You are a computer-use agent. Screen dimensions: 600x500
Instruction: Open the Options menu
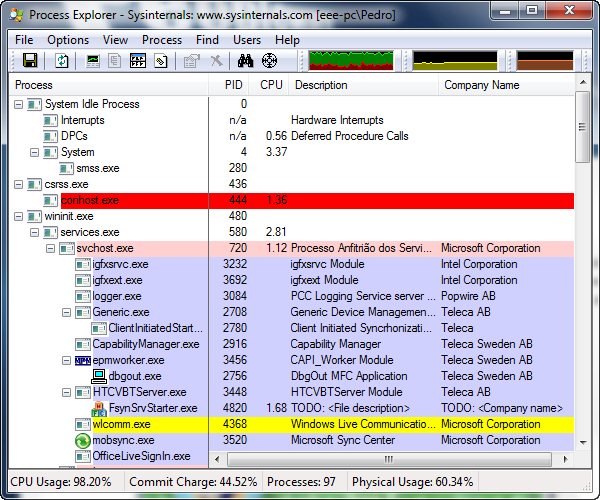click(68, 40)
